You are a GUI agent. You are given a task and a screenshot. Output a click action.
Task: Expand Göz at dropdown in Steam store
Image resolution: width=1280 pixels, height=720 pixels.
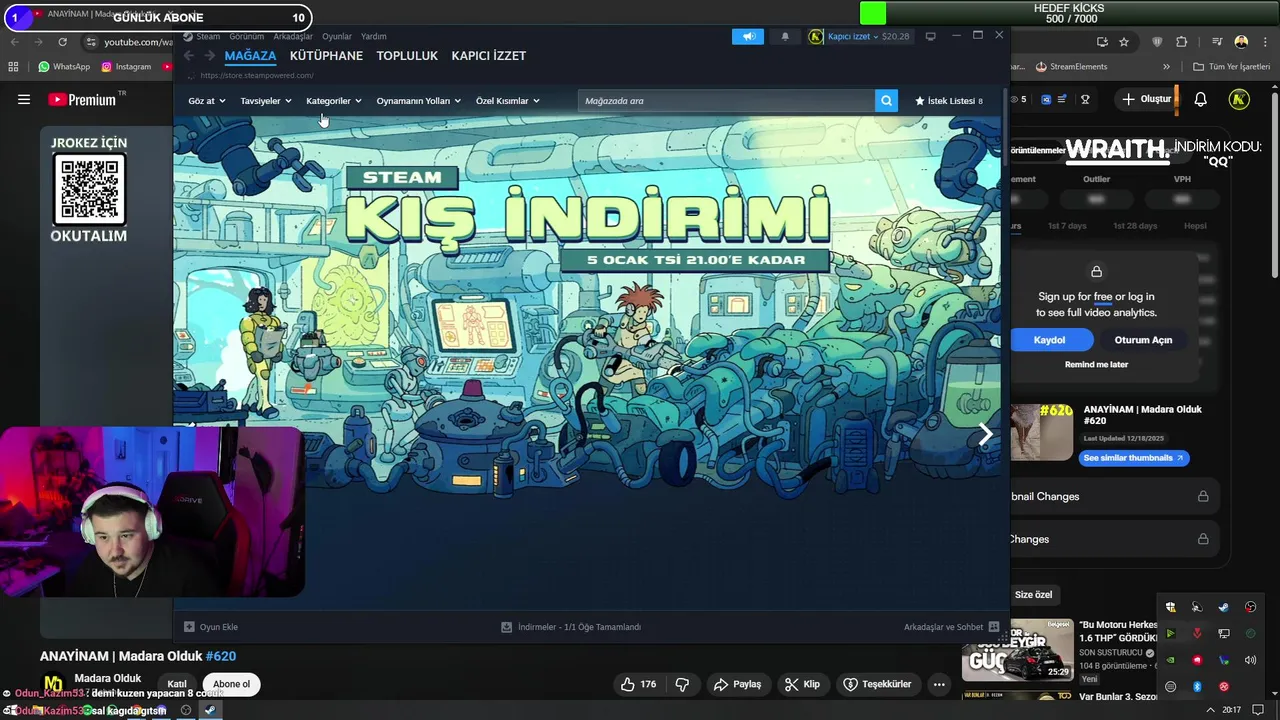tap(207, 101)
